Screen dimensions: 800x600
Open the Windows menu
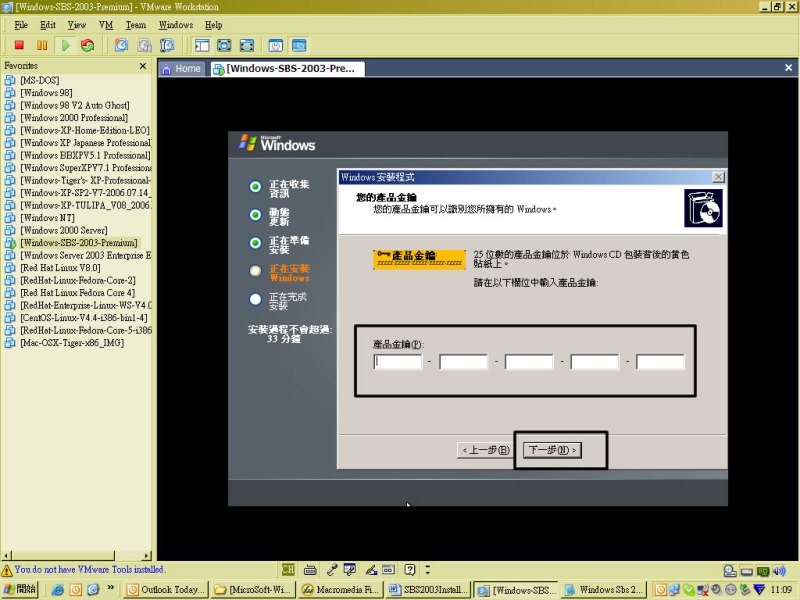[176, 24]
